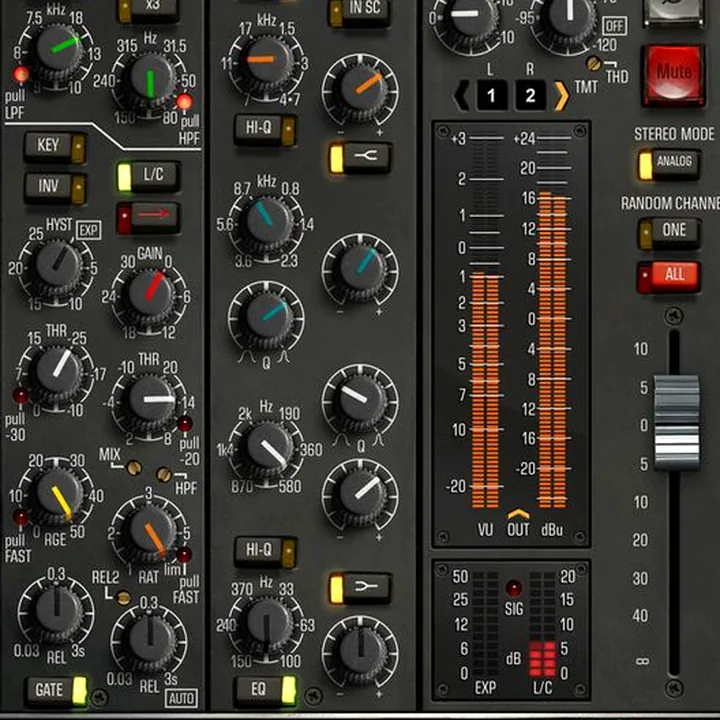Click the EQ enable button
The width and height of the screenshot is (720, 720).
click(x=266, y=690)
